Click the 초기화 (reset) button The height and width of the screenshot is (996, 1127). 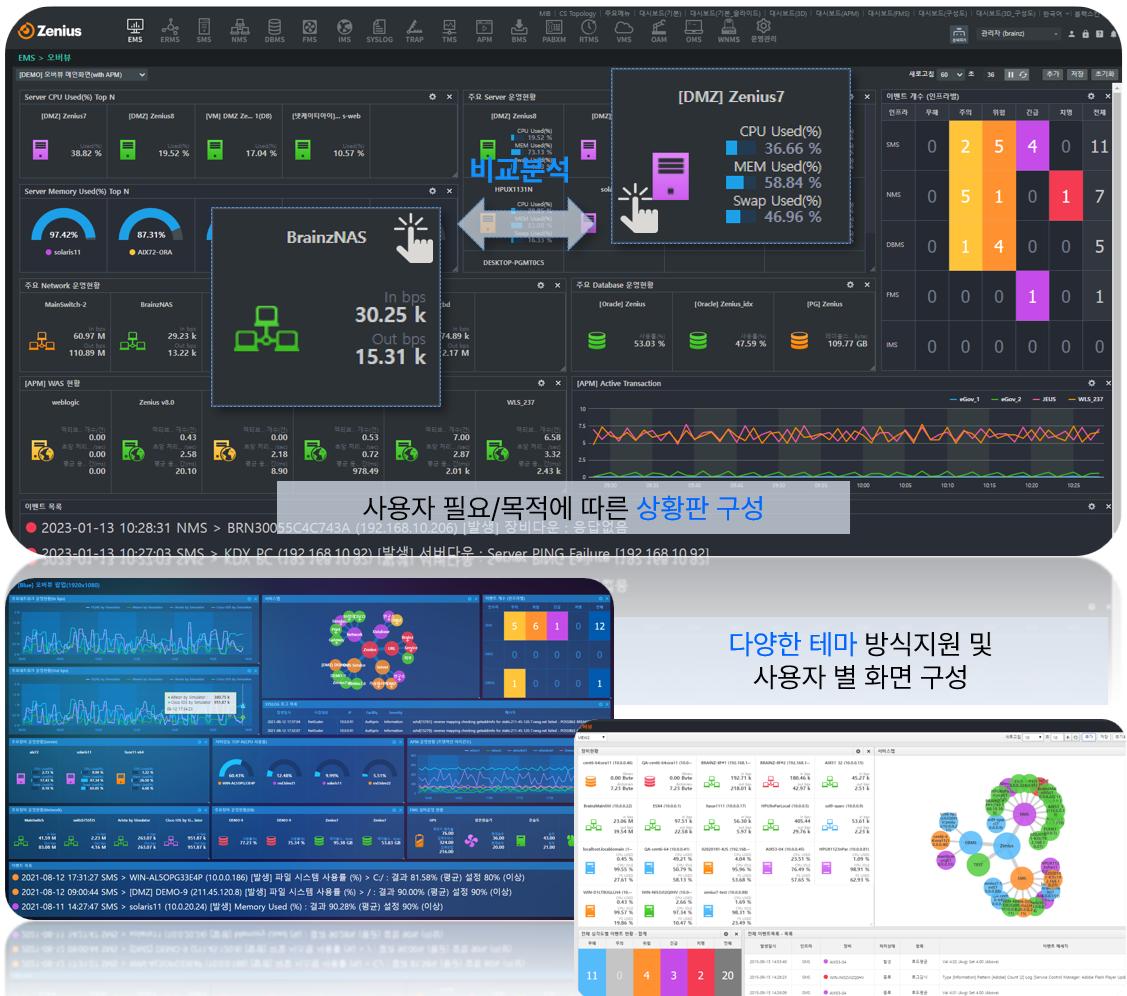coord(1104,75)
